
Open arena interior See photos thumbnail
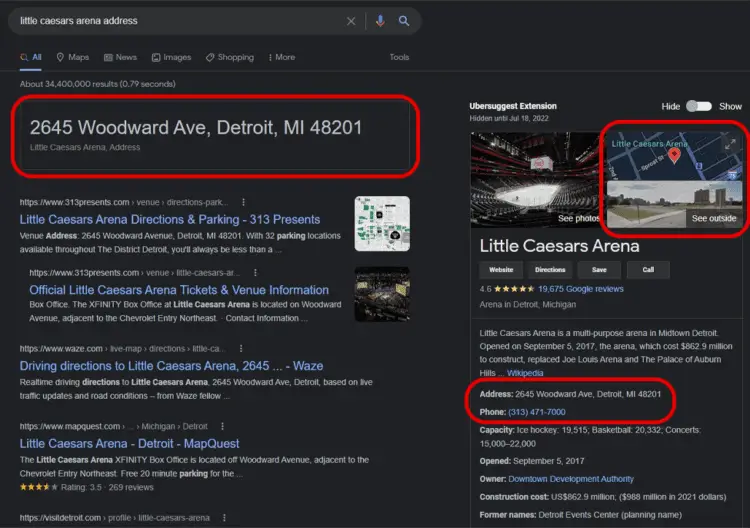pyautogui.click(x=536, y=180)
